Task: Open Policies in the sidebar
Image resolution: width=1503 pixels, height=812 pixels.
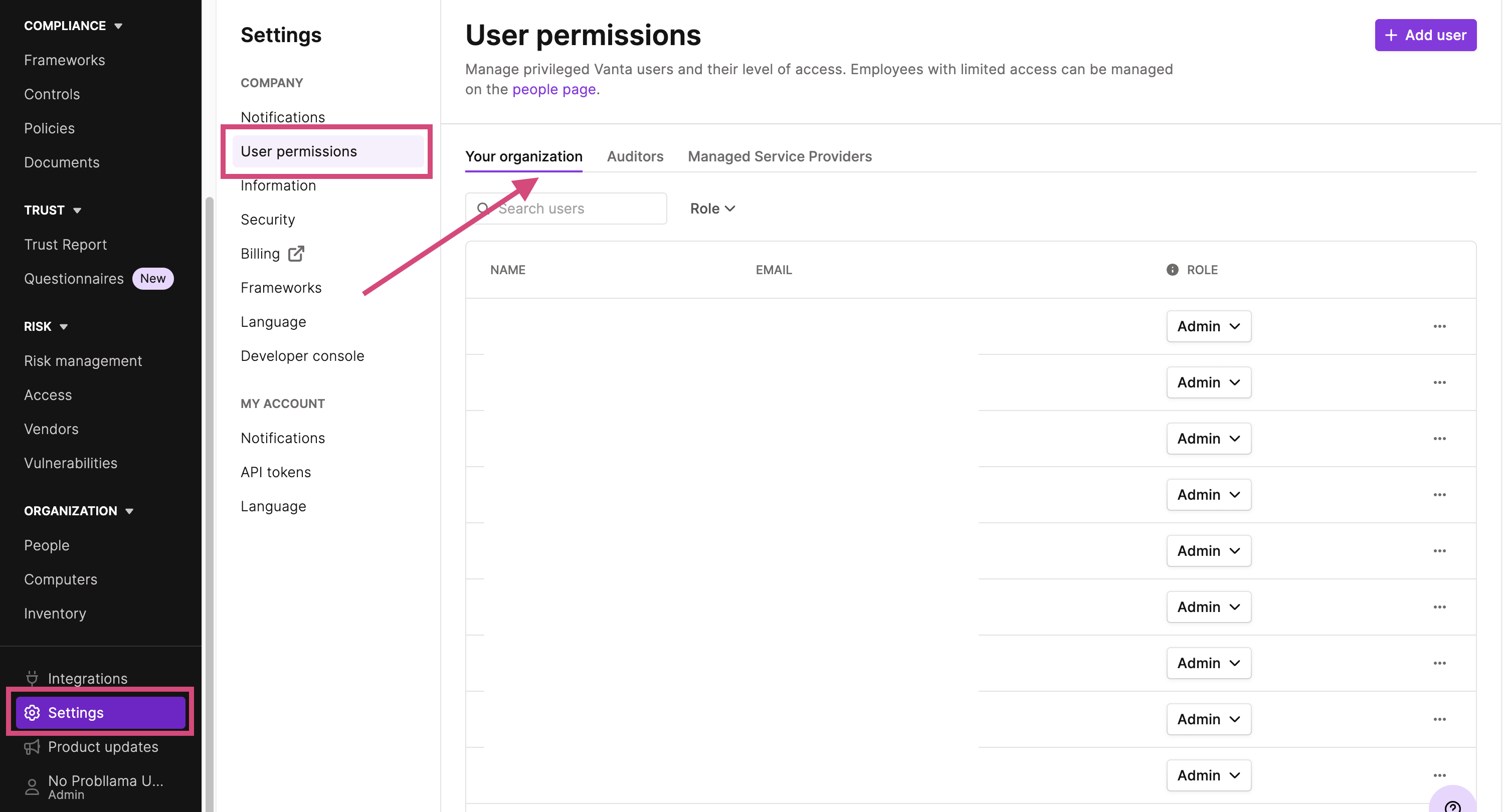Action: (x=49, y=128)
